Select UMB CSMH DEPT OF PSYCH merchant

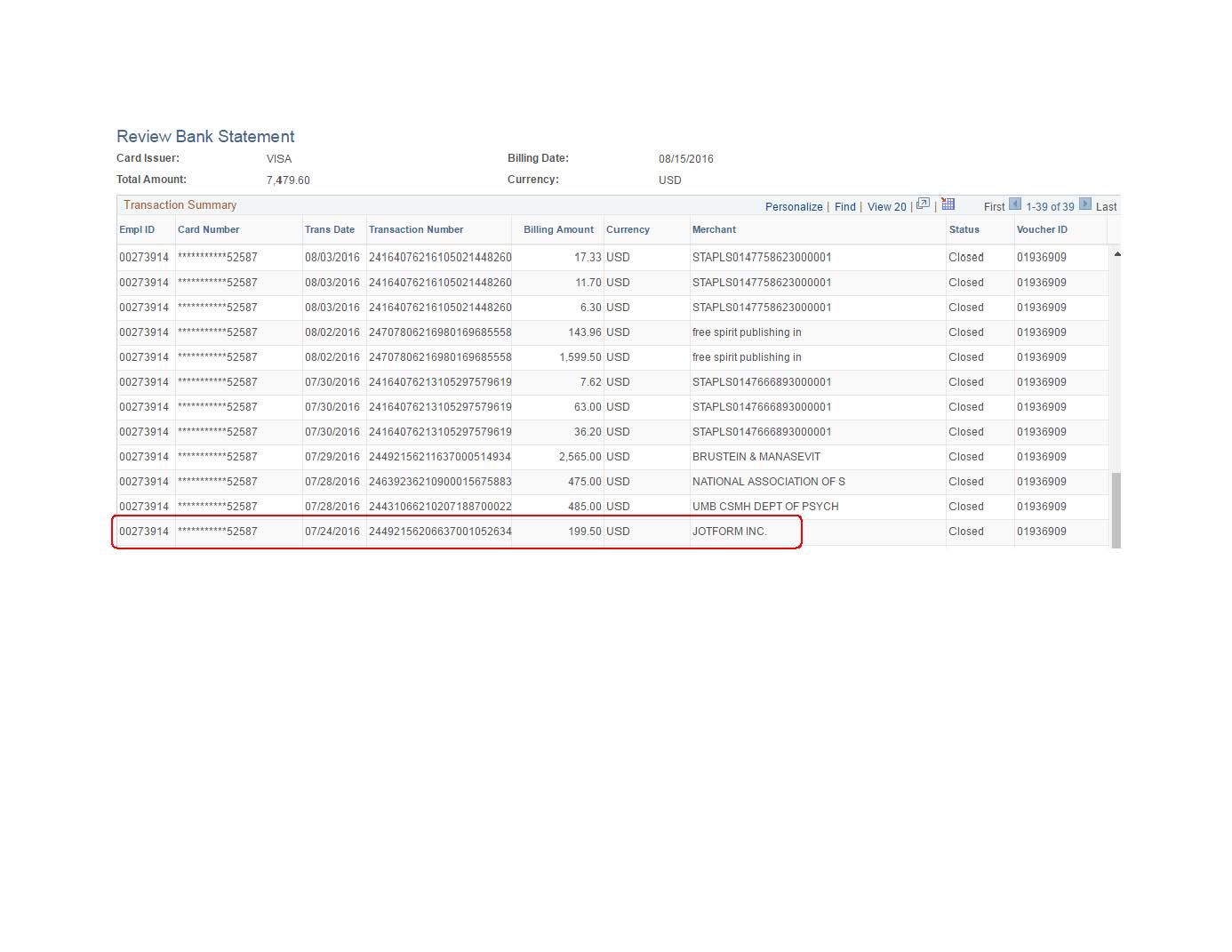[x=765, y=506]
